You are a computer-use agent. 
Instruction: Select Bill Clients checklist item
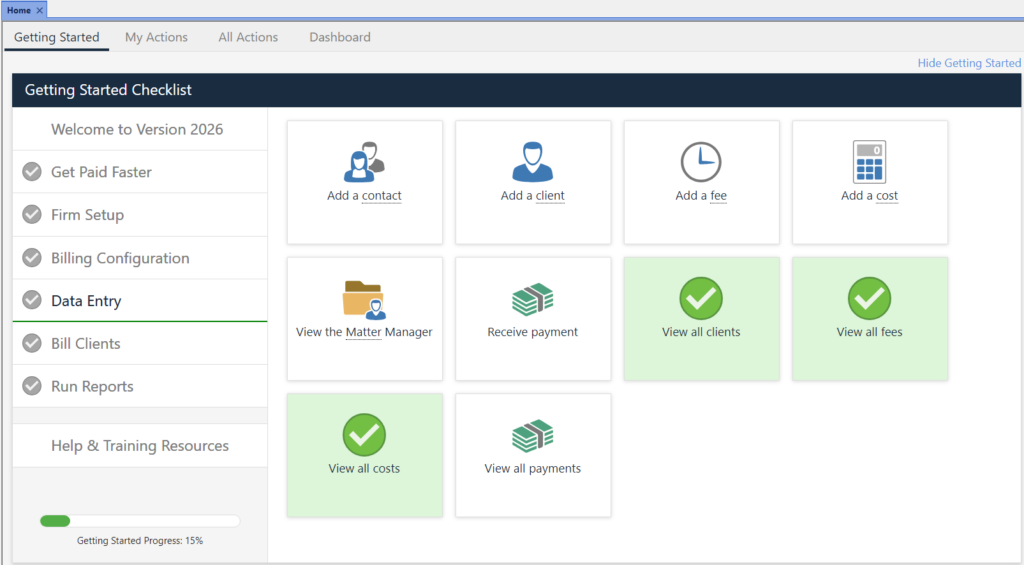coord(140,344)
